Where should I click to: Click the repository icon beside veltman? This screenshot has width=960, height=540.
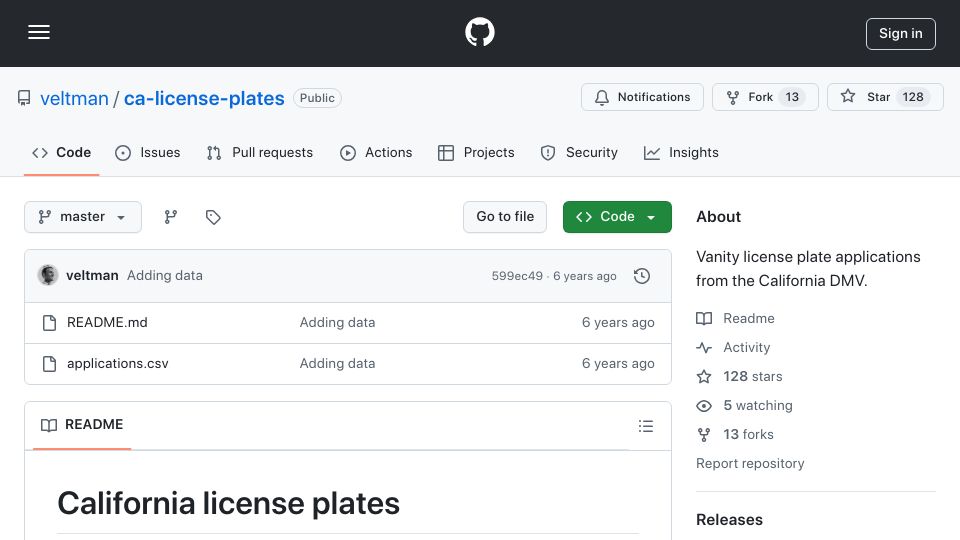[24, 98]
